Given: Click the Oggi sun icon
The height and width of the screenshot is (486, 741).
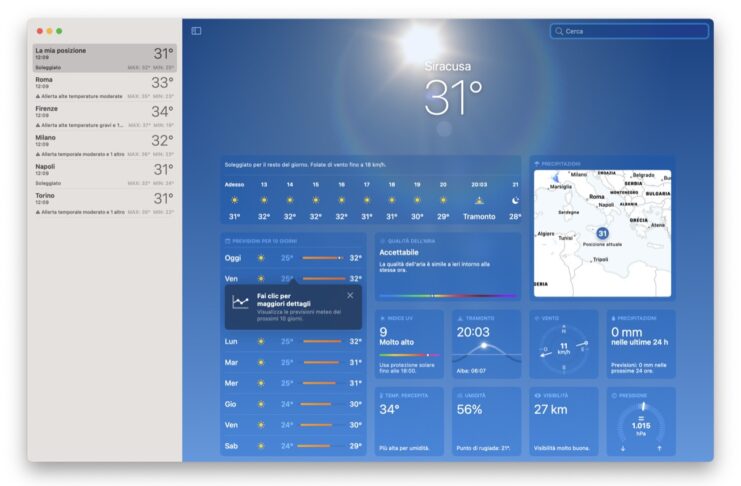Looking at the screenshot, I should point(261,258).
